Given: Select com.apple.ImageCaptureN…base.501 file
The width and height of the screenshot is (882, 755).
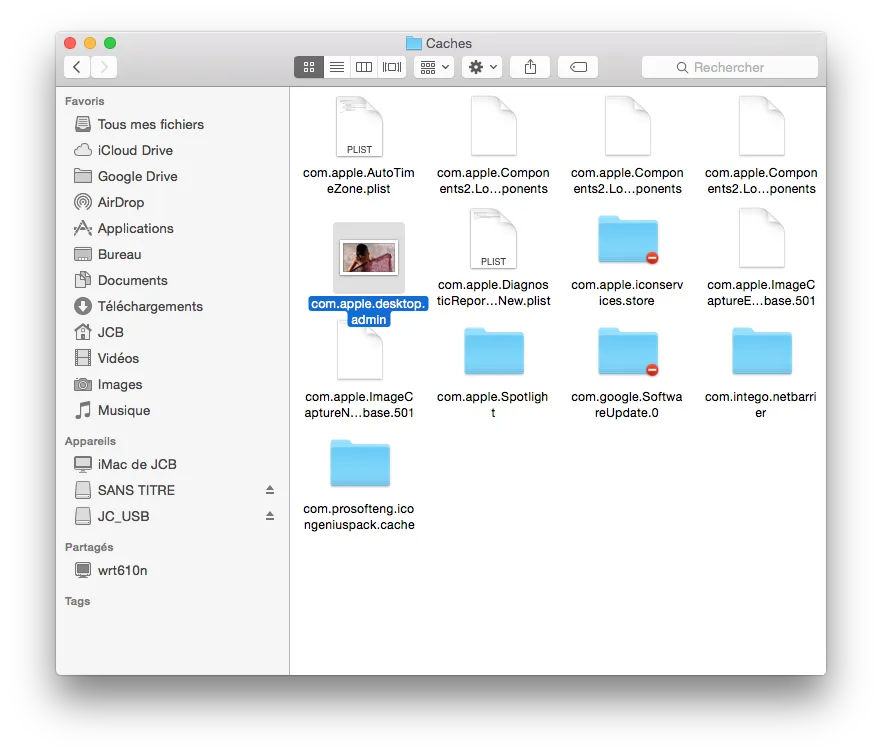Looking at the screenshot, I should click(359, 350).
